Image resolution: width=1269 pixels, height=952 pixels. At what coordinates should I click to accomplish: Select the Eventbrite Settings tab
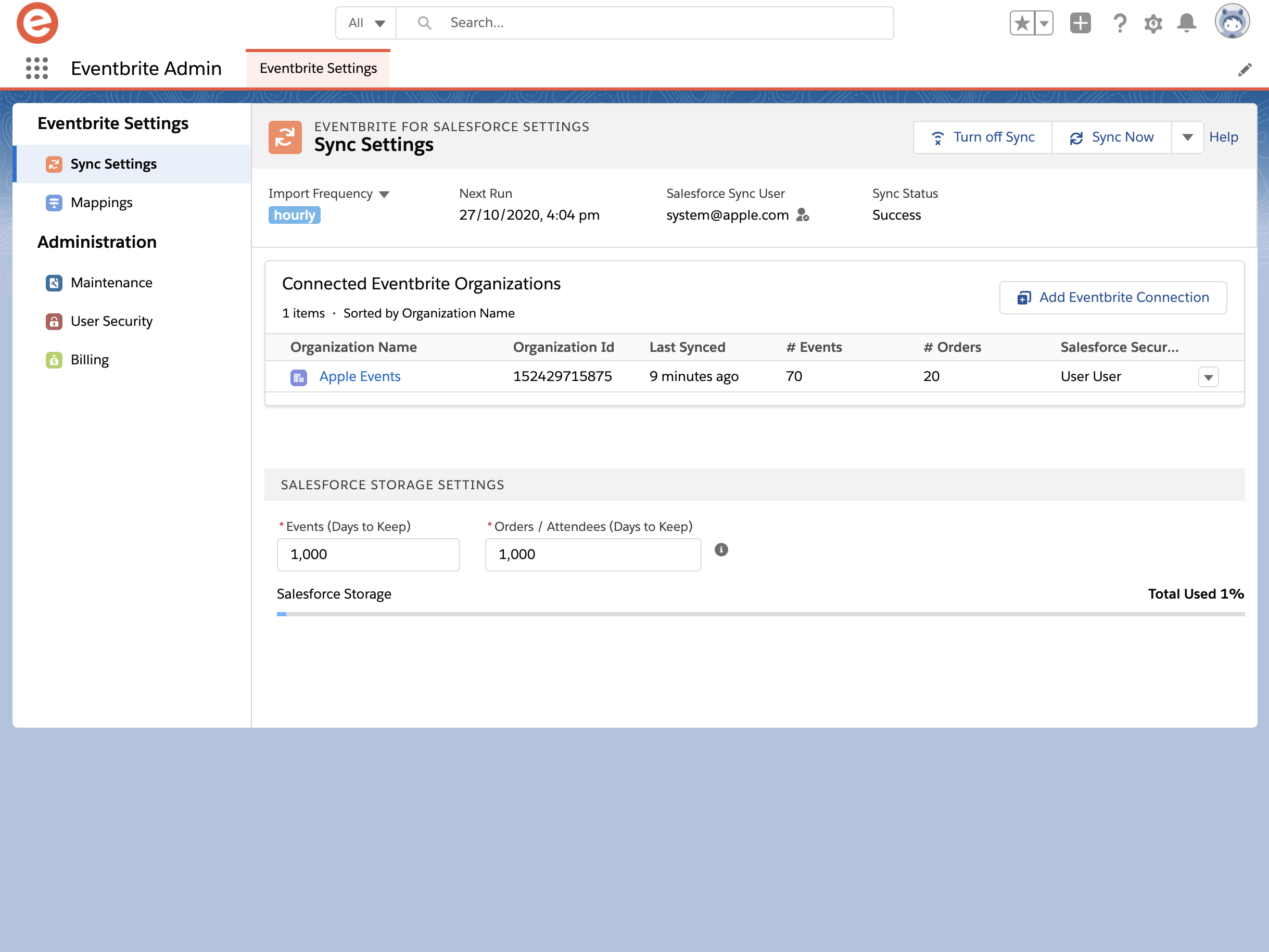click(318, 68)
